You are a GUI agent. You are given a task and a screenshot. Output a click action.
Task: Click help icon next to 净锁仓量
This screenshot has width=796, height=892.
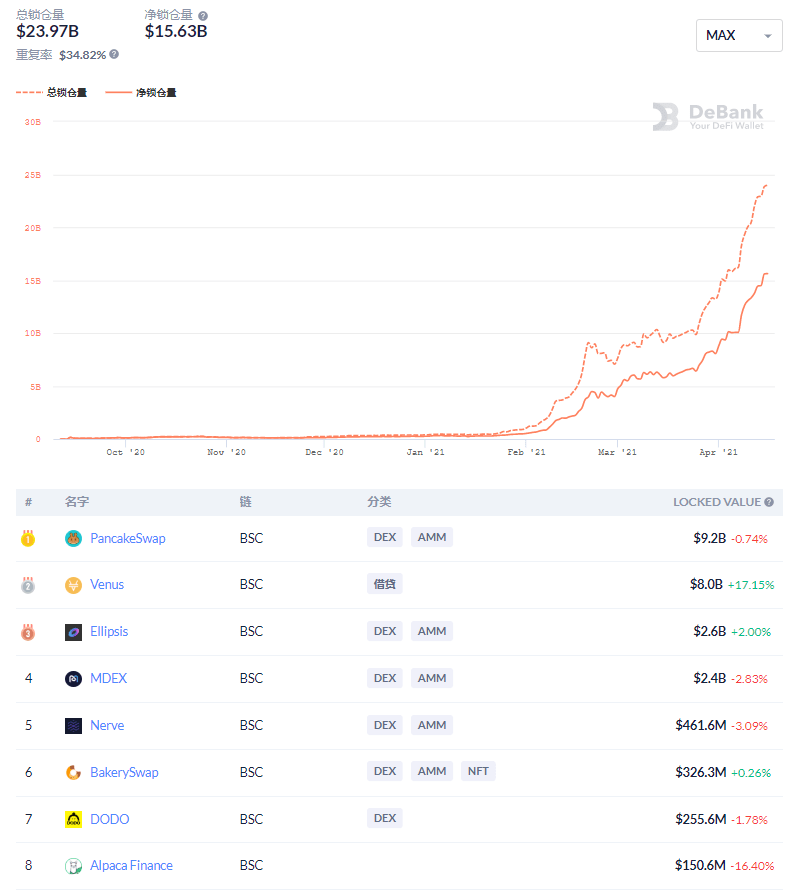point(203,16)
